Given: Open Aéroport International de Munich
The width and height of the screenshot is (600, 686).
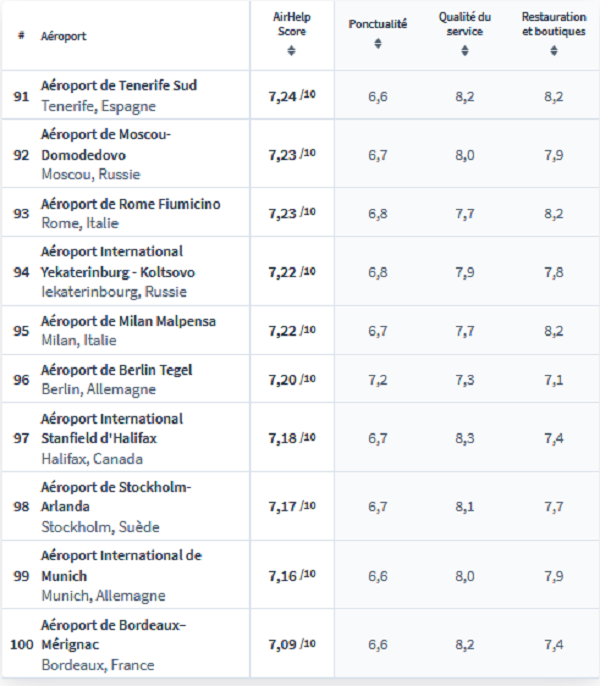Looking at the screenshot, I should (120, 565).
